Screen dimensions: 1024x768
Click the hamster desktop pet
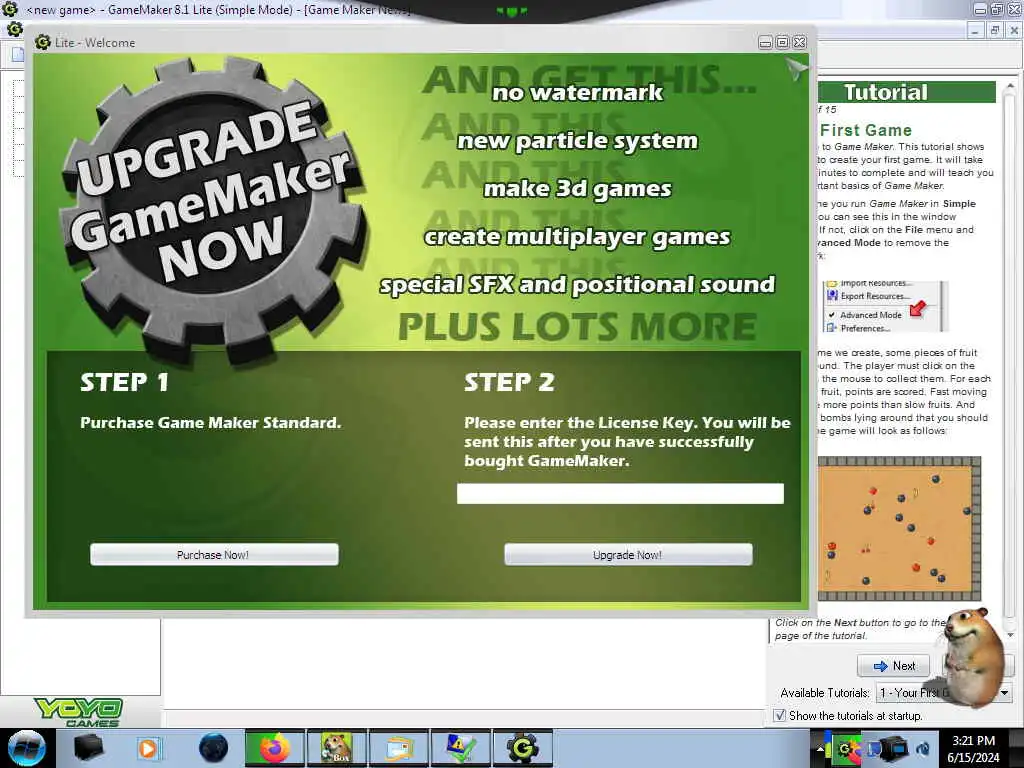click(x=974, y=656)
